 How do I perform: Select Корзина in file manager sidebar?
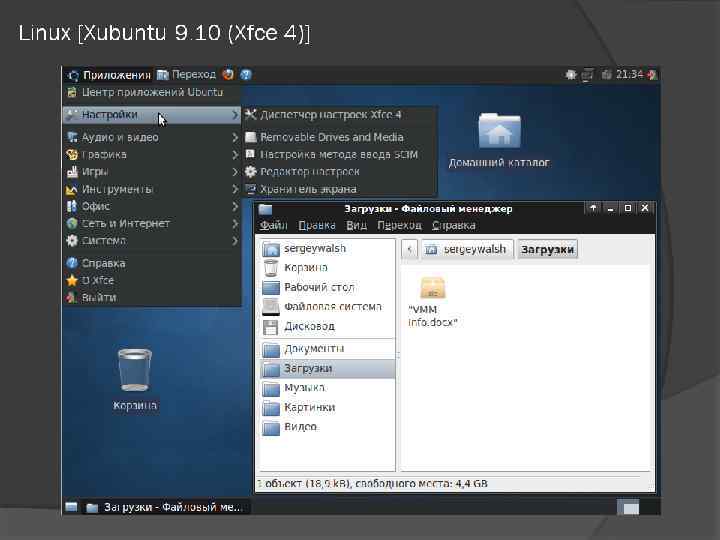(x=327, y=268)
